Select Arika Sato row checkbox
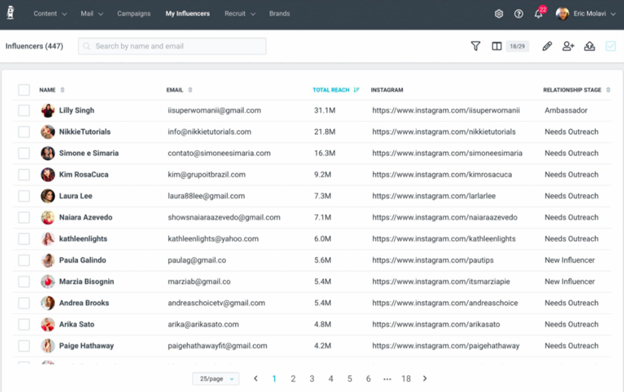The image size is (624, 392). [x=24, y=324]
